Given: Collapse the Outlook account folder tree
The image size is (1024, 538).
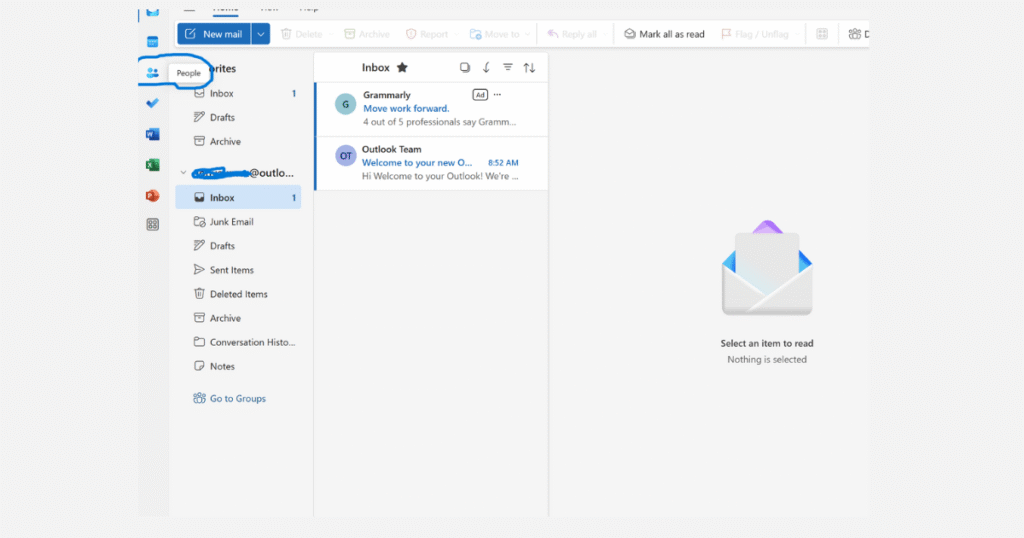Looking at the screenshot, I should 182,173.
